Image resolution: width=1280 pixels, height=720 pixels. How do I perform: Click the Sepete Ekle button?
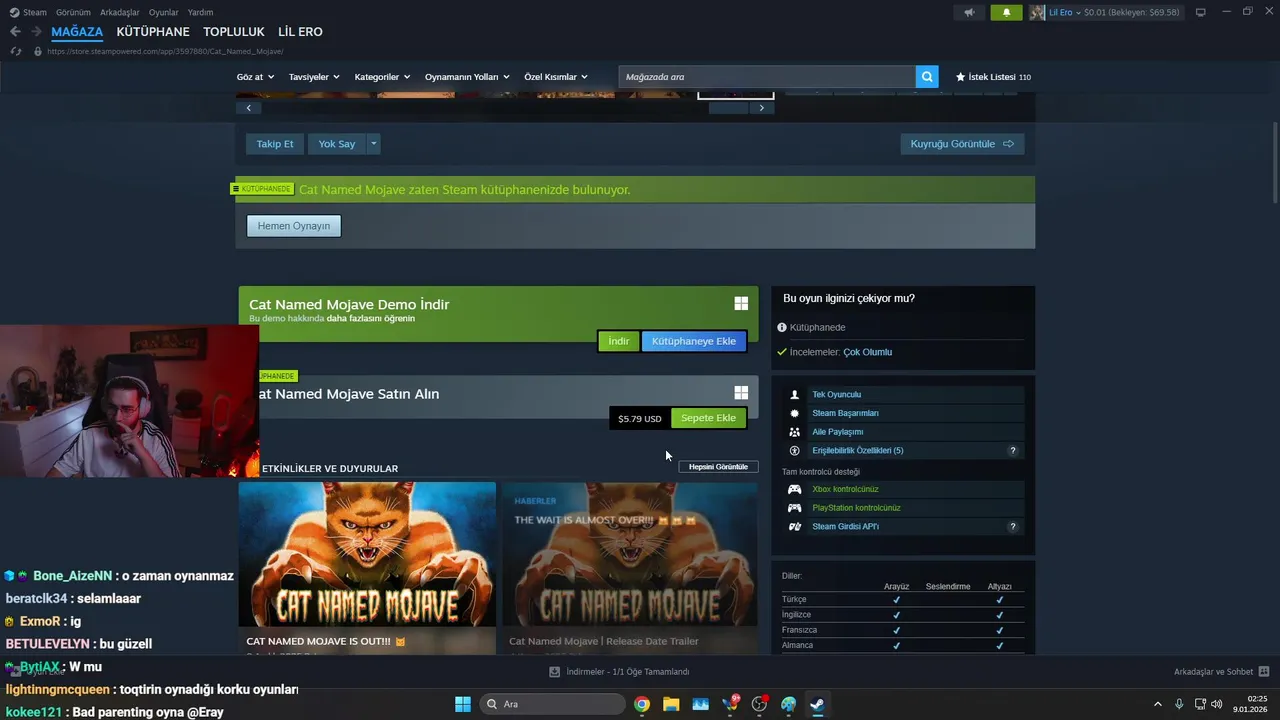(708, 418)
